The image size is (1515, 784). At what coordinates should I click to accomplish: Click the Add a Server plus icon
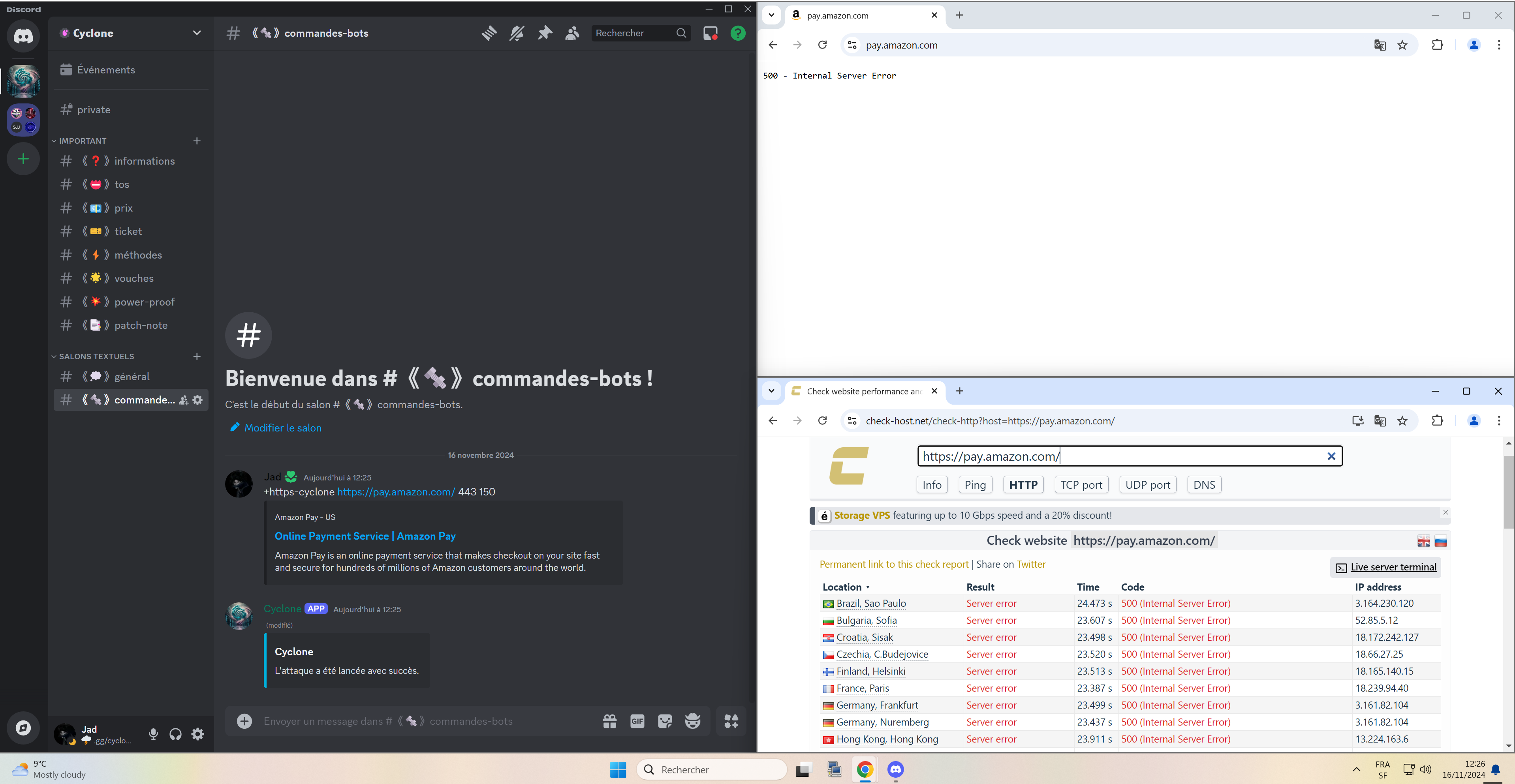coord(24,159)
